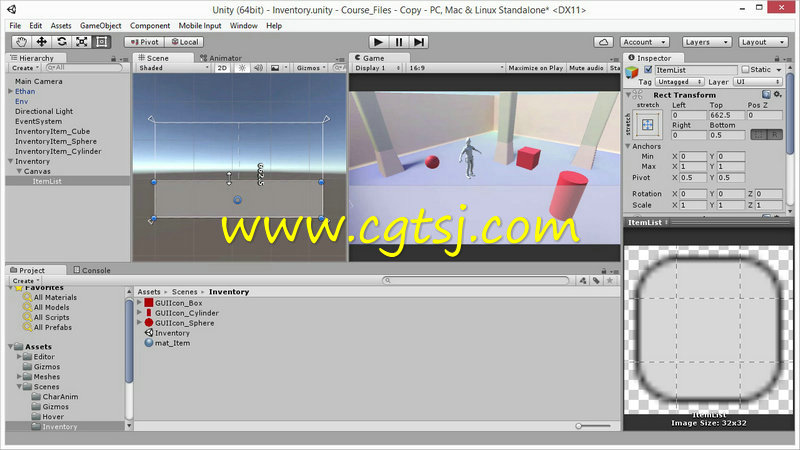Open the Layout dropdown

click(763, 42)
